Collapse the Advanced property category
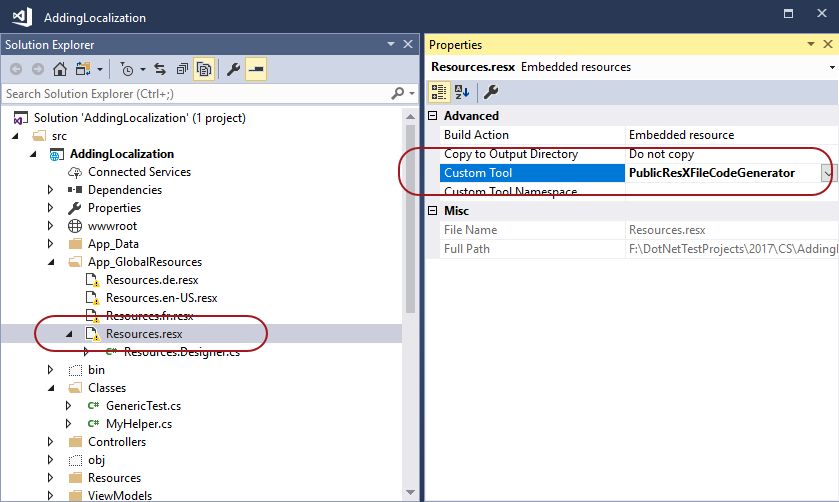839x502 pixels. click(433, 116)
